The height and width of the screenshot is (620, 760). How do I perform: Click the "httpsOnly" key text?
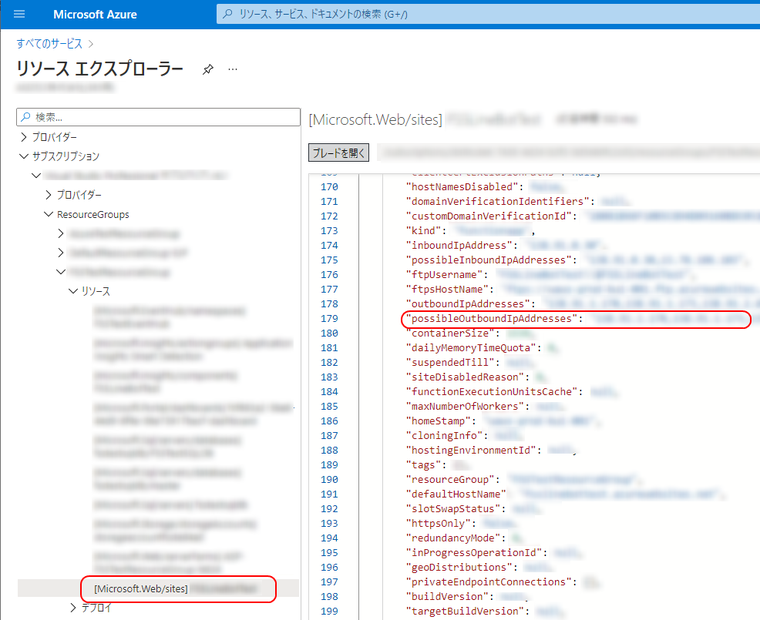[441, 524]
